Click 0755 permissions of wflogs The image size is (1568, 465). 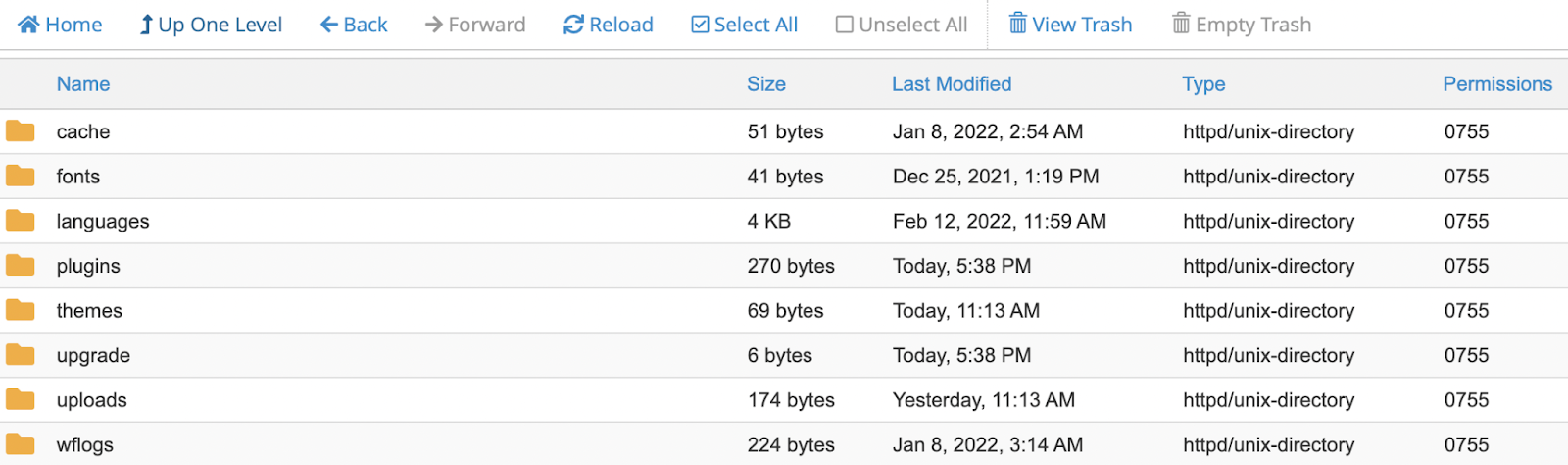pyautogui.click(x=1466, y=445)
